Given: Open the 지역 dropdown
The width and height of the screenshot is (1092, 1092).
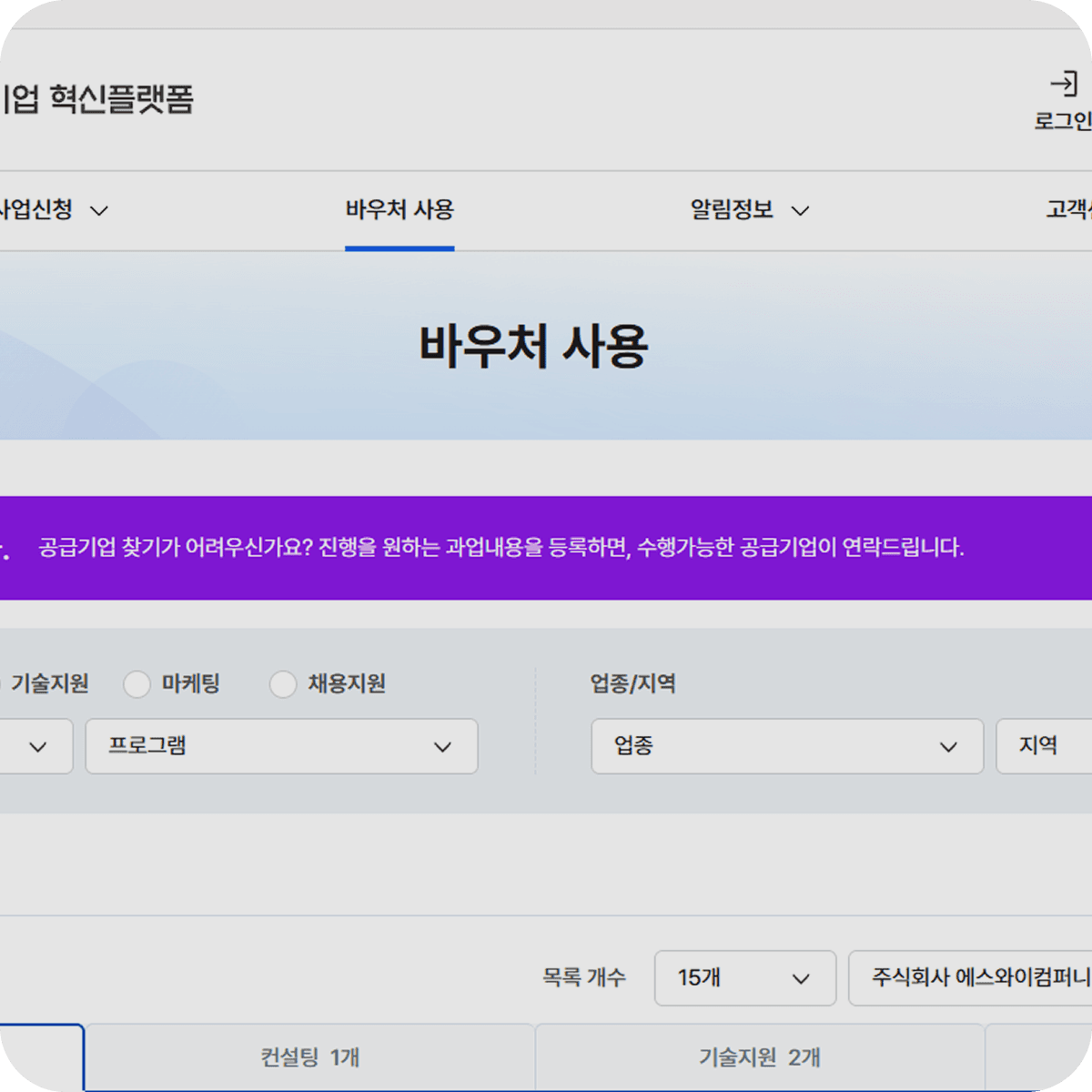Looking at the screenshot, I should tap(1045, 746).
